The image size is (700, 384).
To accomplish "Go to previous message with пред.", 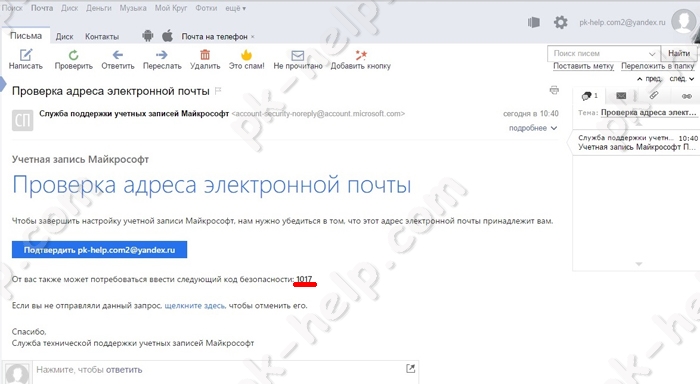I will coord(649,79).
